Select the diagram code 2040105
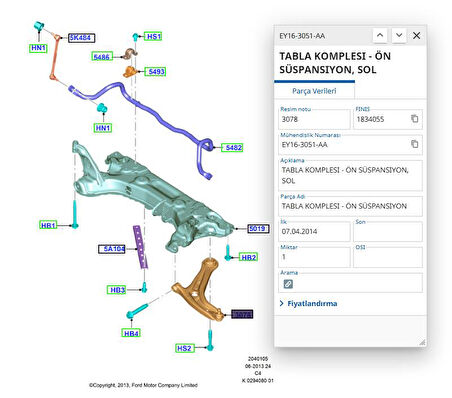452x398 pixels. tap(258, 359)
